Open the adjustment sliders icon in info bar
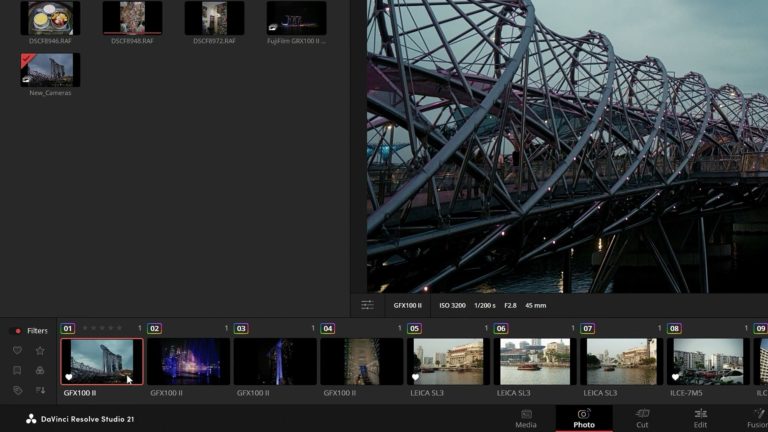768x432 pixels. click(x=367, y=305)
